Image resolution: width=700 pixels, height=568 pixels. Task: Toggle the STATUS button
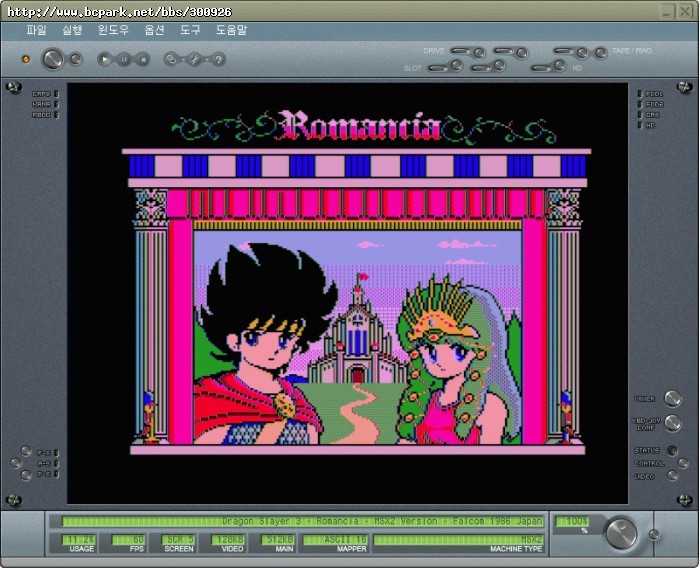click(672, 450)
